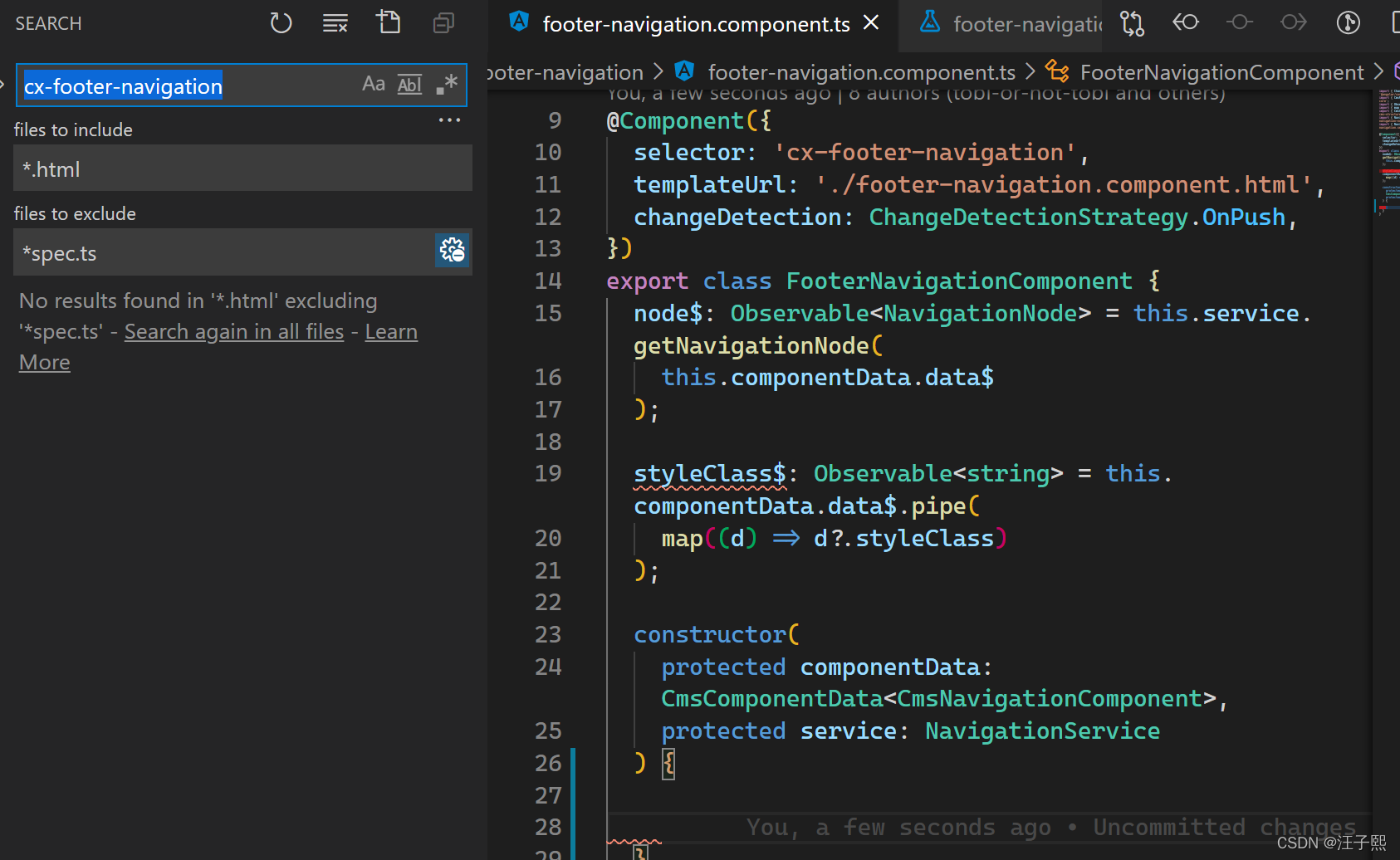Click the git blame authors code lens

pos(916,95)
